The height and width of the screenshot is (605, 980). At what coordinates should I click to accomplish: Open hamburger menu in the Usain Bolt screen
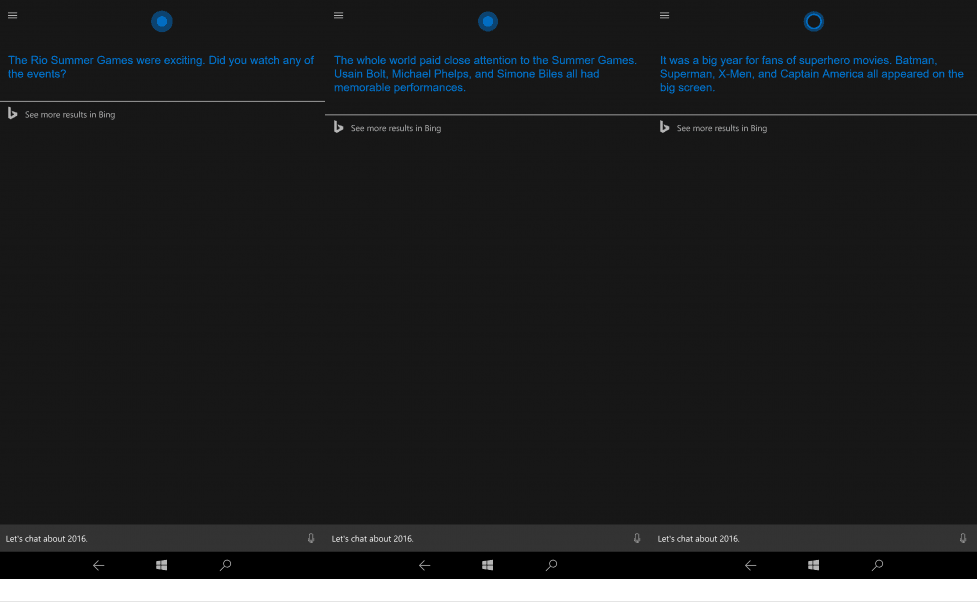pyautogui.click(x=339, y=16)
